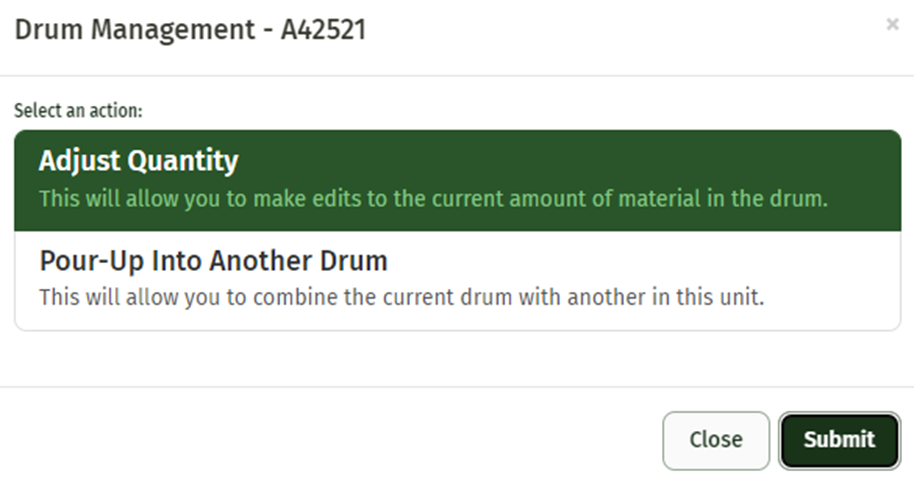Close the Drum Management modal via top-right X

[892, 25]
